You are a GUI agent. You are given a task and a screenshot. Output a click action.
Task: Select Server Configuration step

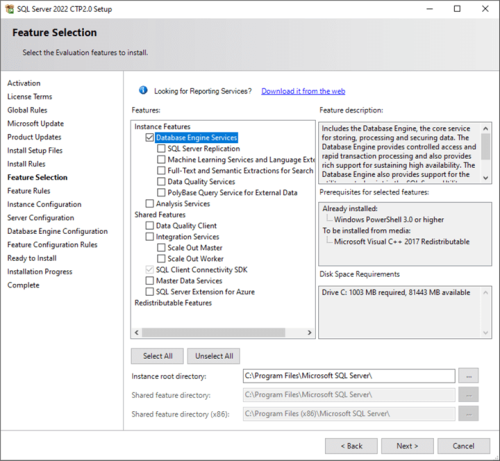(41, 218)
